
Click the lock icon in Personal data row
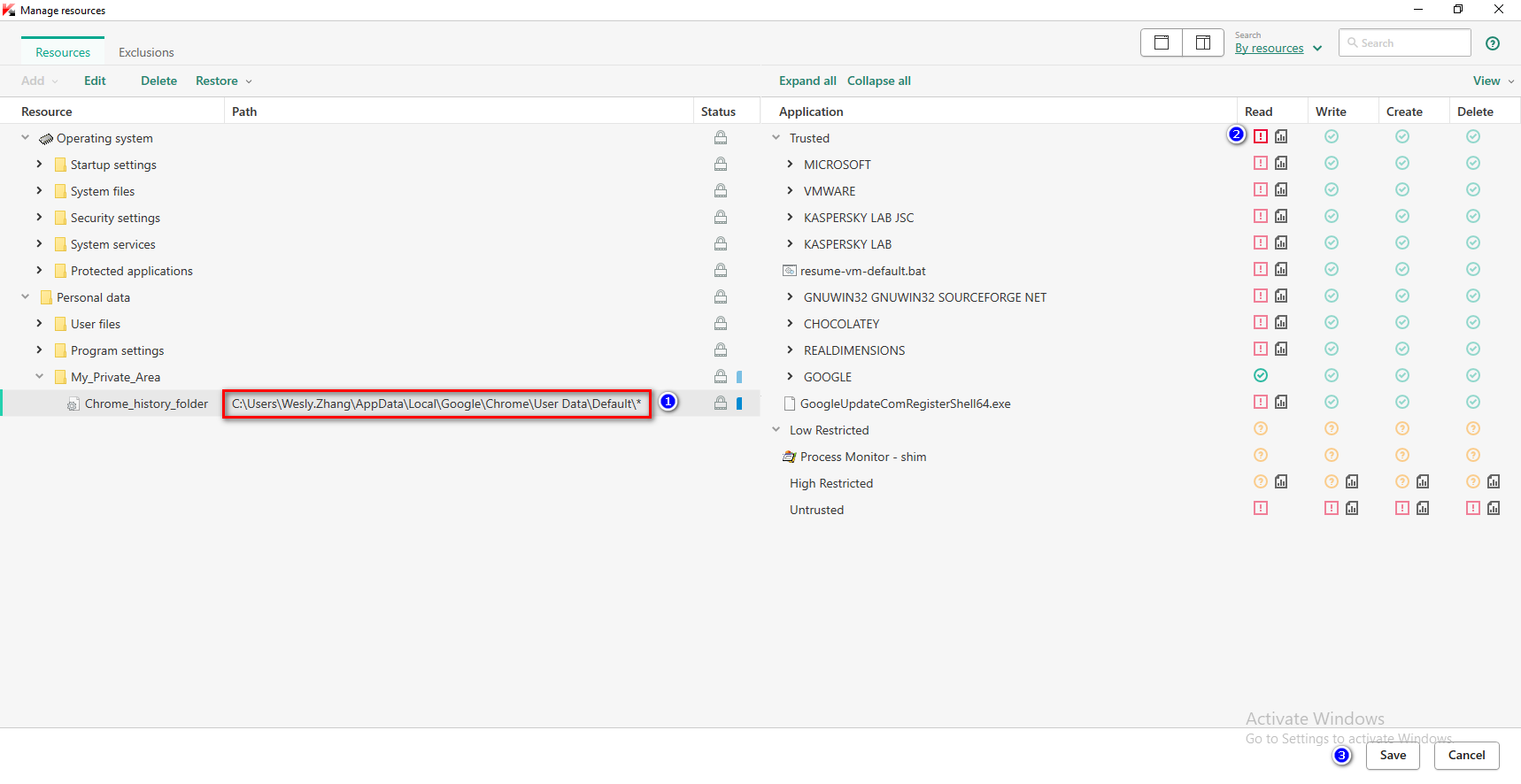click(x=721, y=296)
